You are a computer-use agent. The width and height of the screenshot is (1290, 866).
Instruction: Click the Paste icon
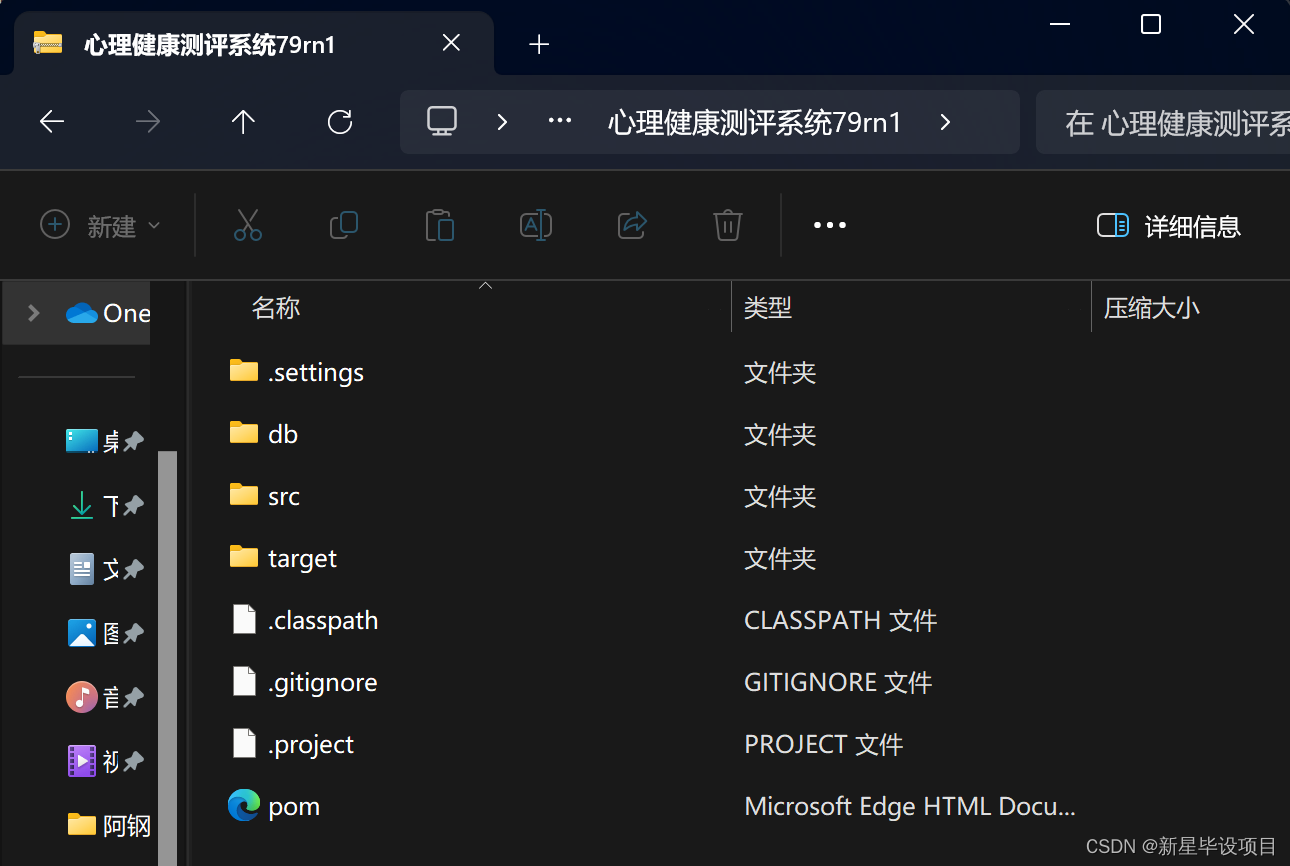(439, 225)
